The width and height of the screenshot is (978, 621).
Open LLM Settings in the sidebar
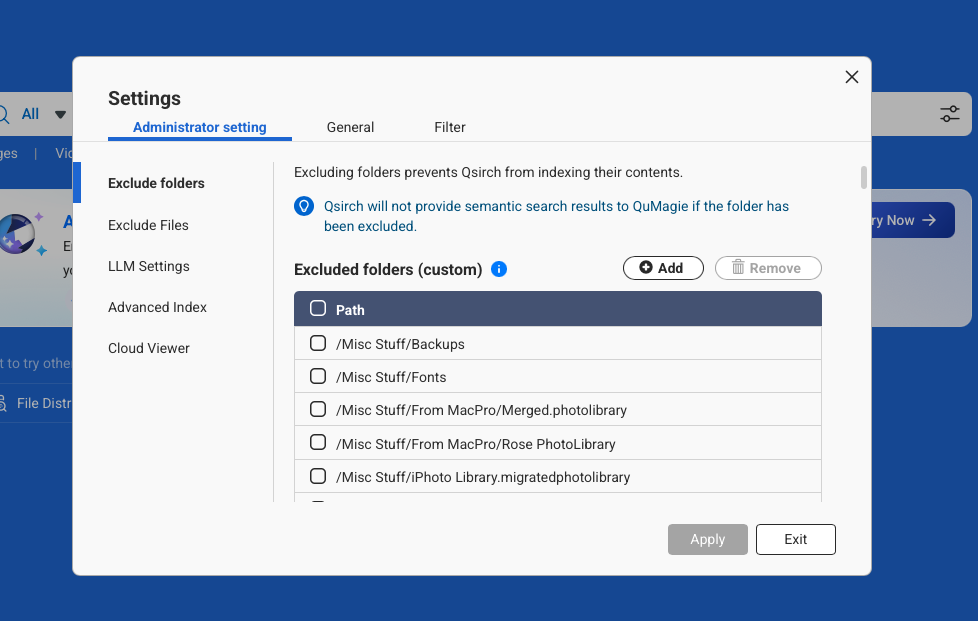click(x=148, y=266)
